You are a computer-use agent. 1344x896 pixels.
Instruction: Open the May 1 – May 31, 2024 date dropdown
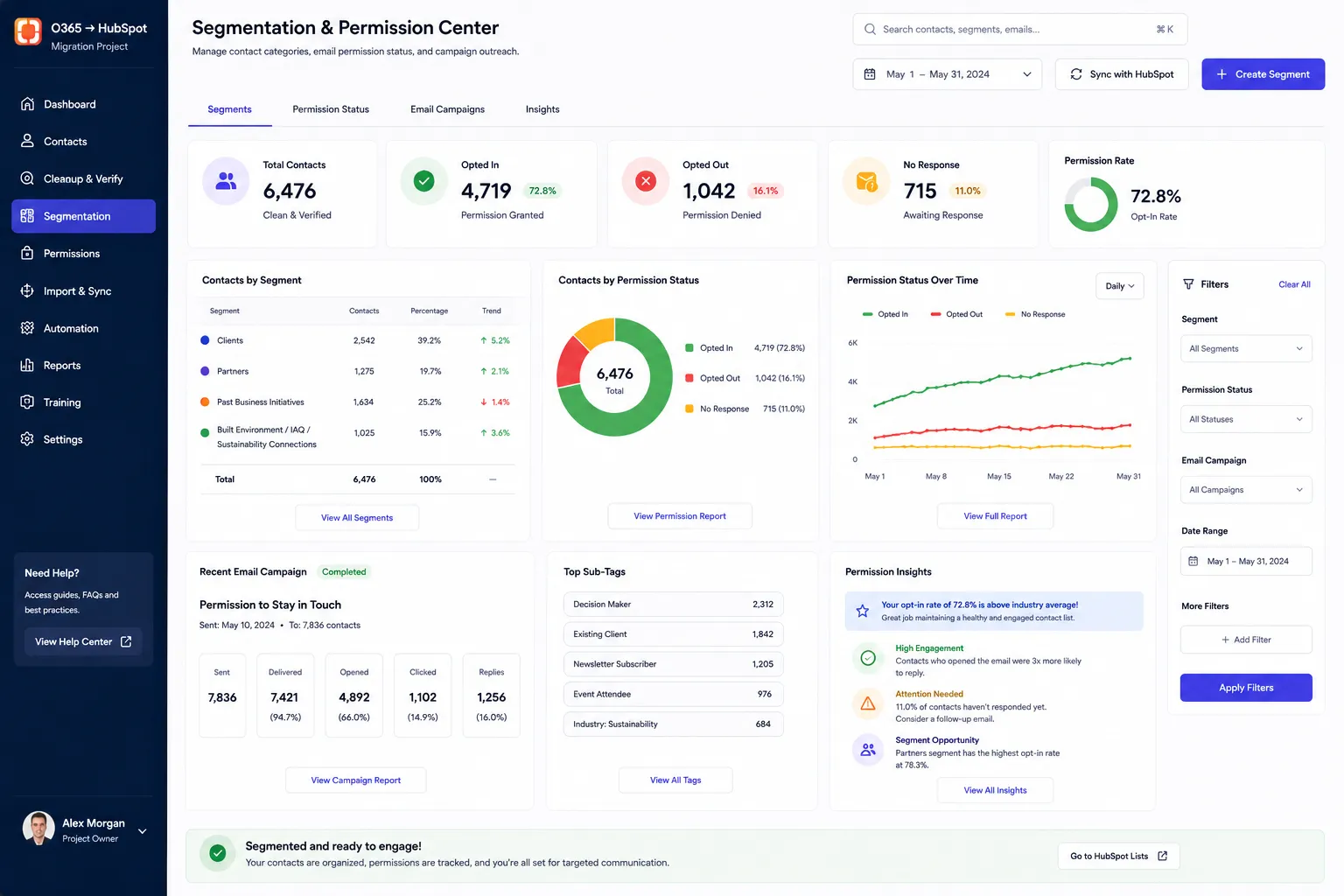[948, 74]
